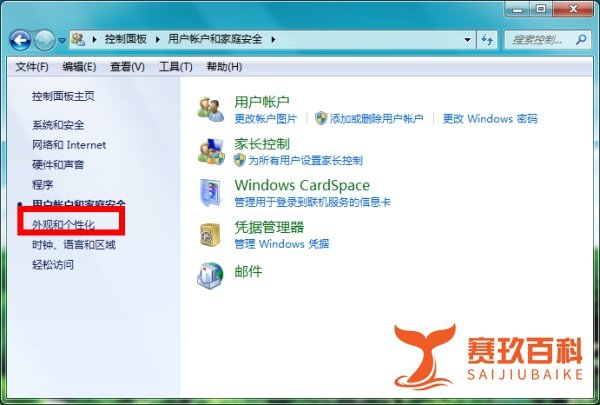Minimize the control panel window
This screenshot has width=600, height=405.
pyautogui.click(x=517, y=9)
